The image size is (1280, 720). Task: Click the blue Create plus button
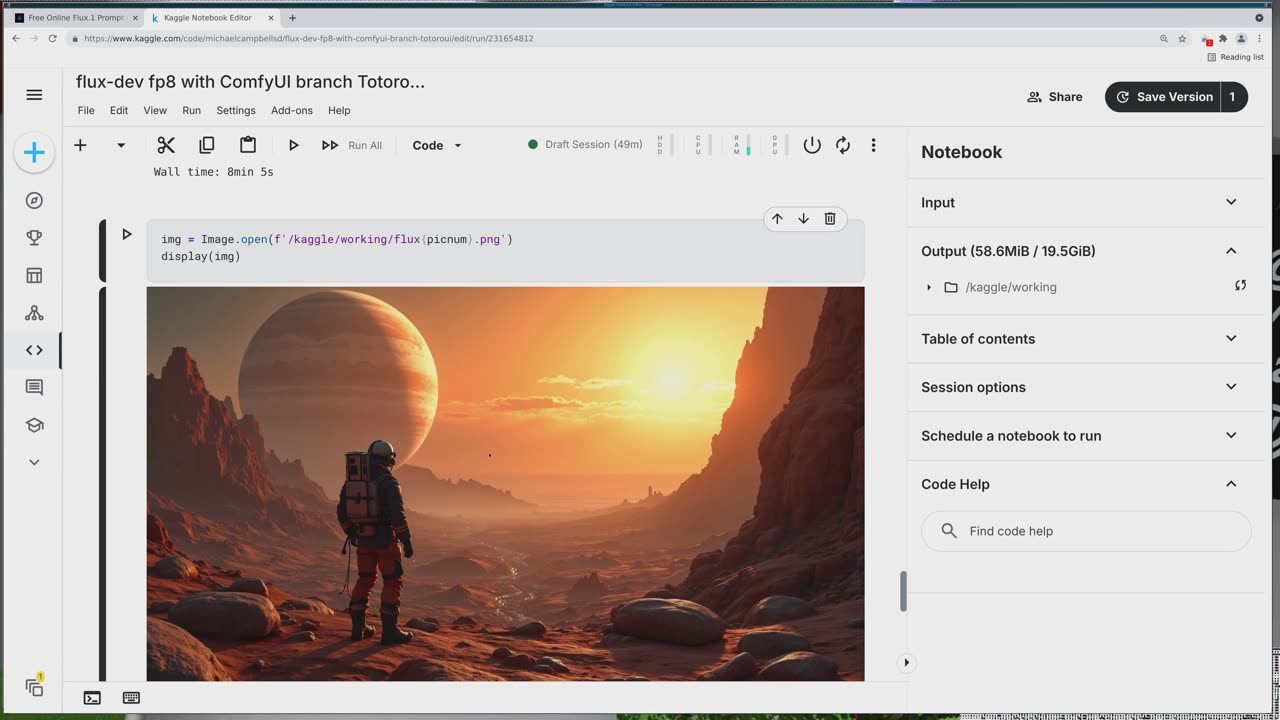tap(34, 152)
